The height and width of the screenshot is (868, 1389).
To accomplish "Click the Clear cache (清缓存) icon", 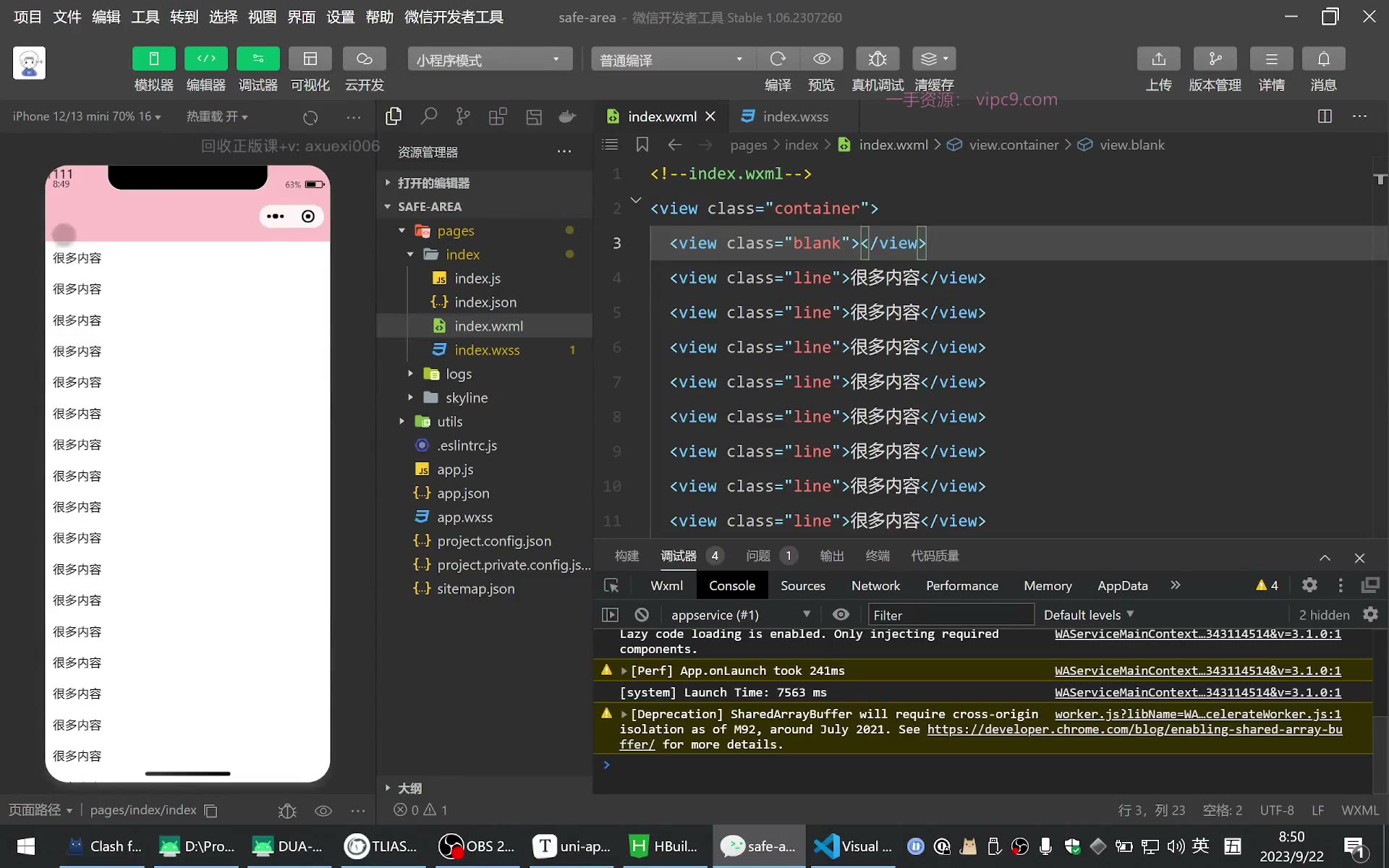I will coord(934,59).
